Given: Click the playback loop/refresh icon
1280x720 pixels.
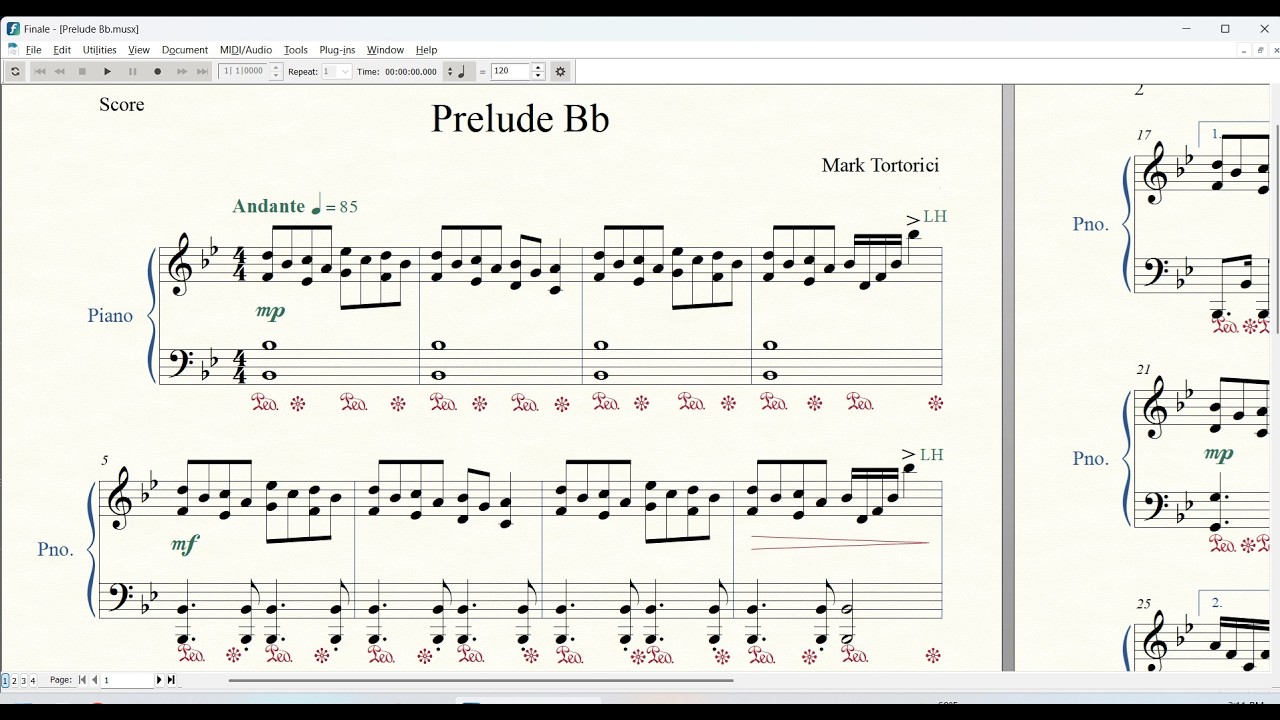Looking at the screenshot, I should (x=15, y=72).
